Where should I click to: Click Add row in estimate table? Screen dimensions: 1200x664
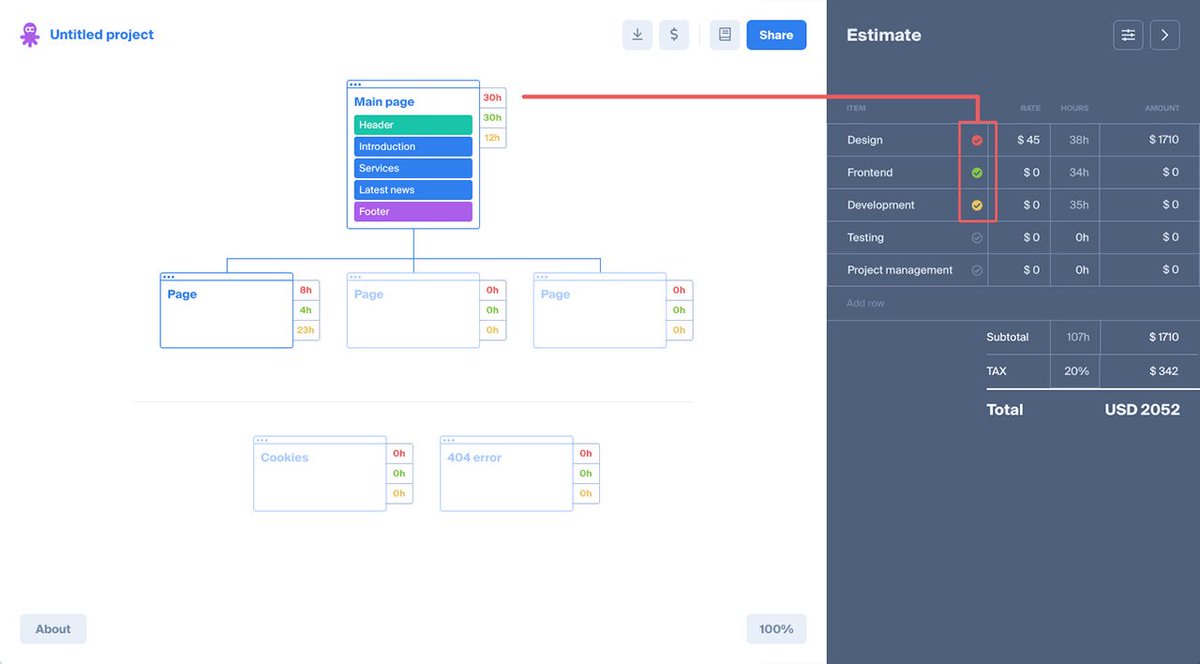click(866, 303)
